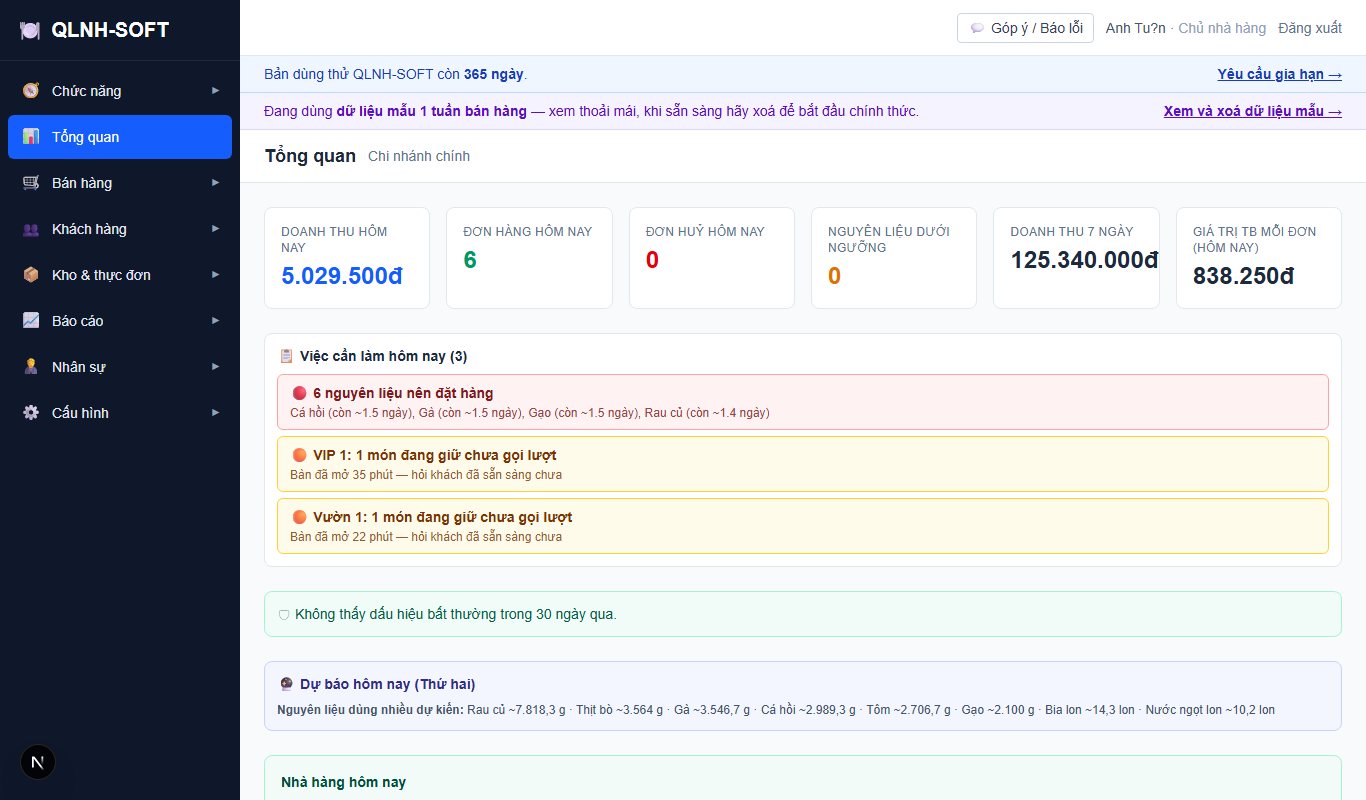Image resolution: width=1366 pixels, height=800 pixels.
Task: Click the Anh Tu?n user name
Action: 1136,28
